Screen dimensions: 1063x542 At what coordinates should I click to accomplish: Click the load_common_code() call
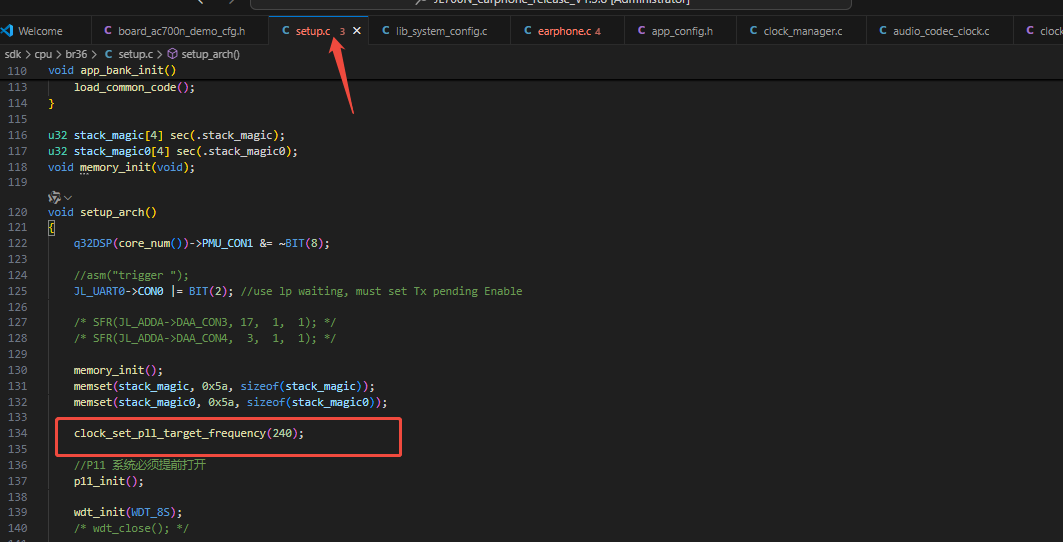point(134,87)
